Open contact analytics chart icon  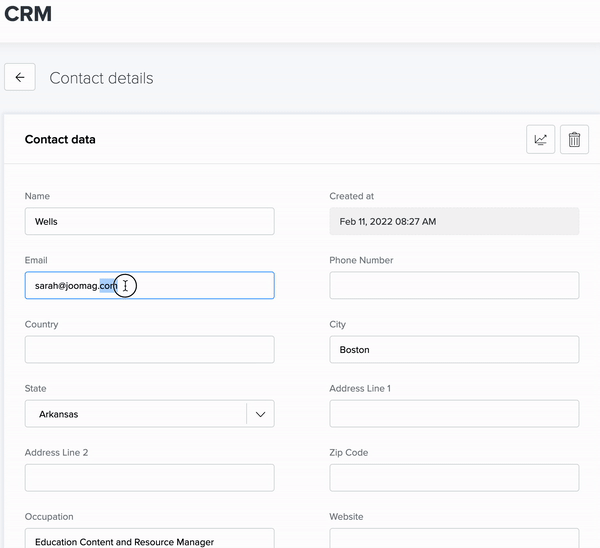coord(540,140)
